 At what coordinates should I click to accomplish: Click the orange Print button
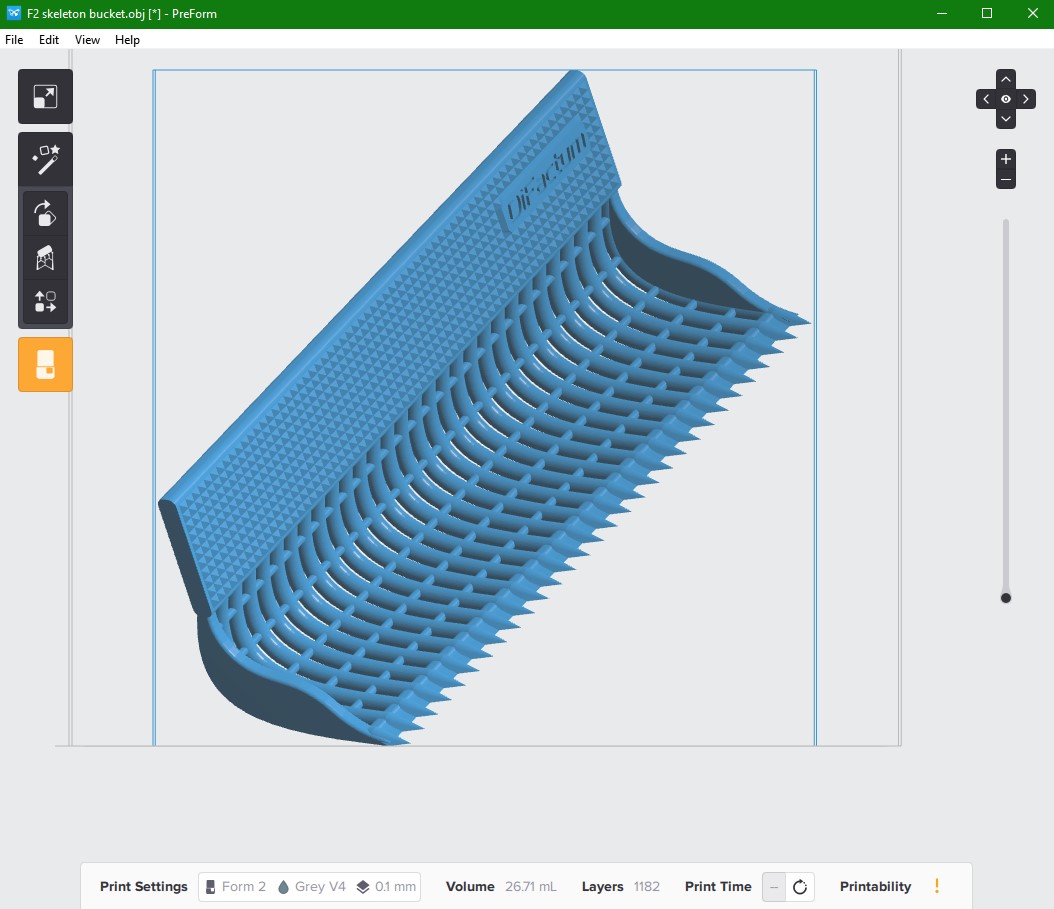click(x=45, y=364)
